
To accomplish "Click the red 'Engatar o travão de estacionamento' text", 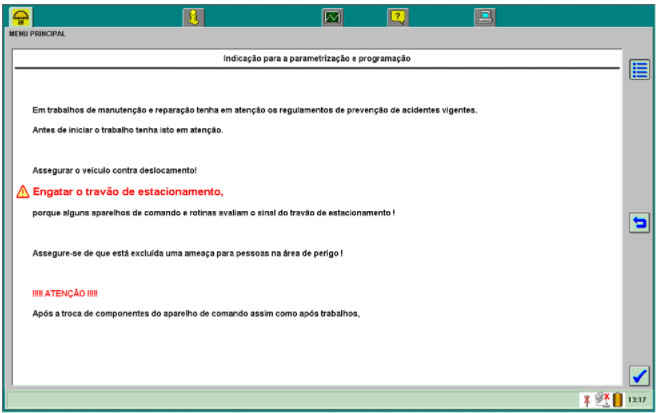I will coord(128,191).
